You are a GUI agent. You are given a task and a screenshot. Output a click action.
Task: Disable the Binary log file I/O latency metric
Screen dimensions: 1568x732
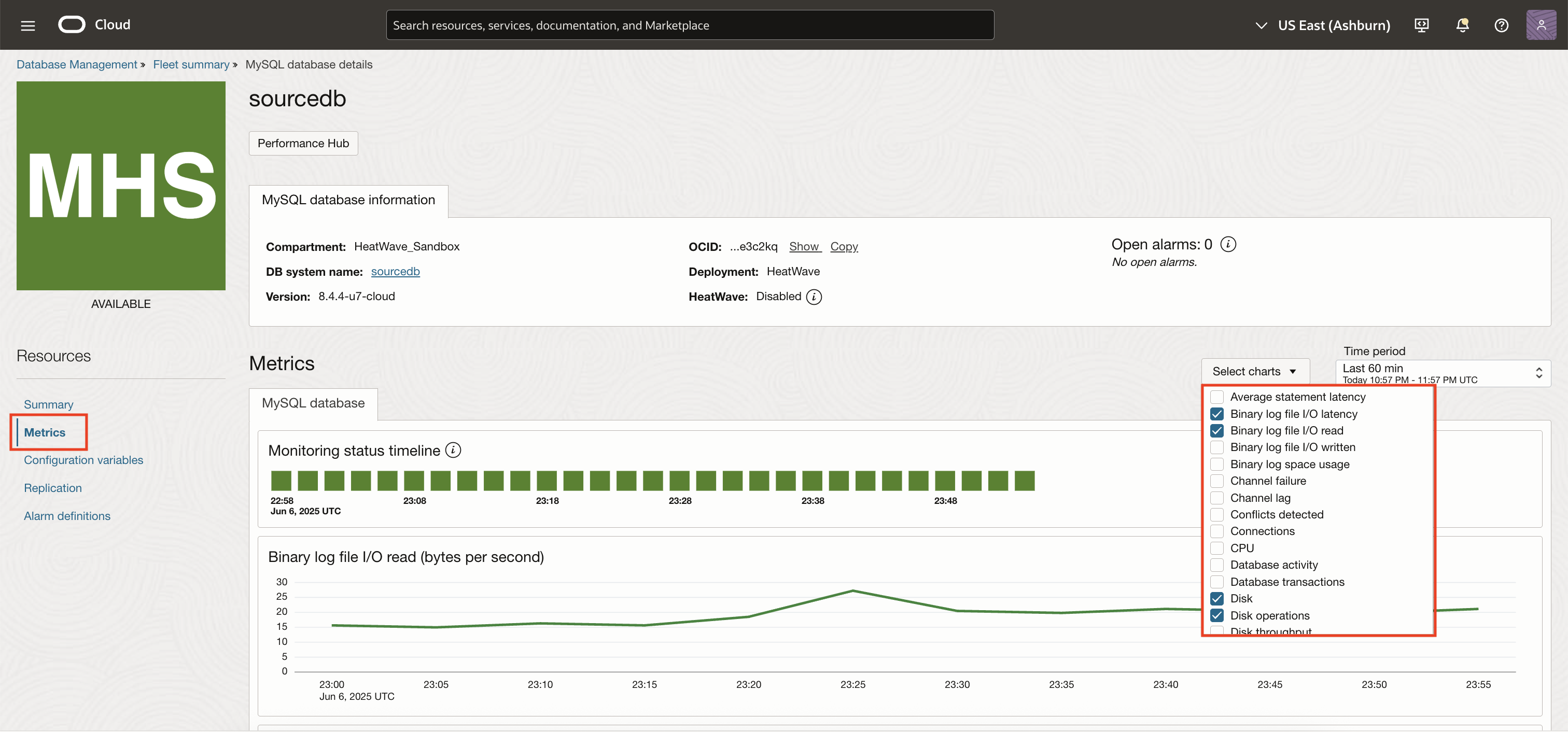pyautogui.click(x=1217, y=414)
